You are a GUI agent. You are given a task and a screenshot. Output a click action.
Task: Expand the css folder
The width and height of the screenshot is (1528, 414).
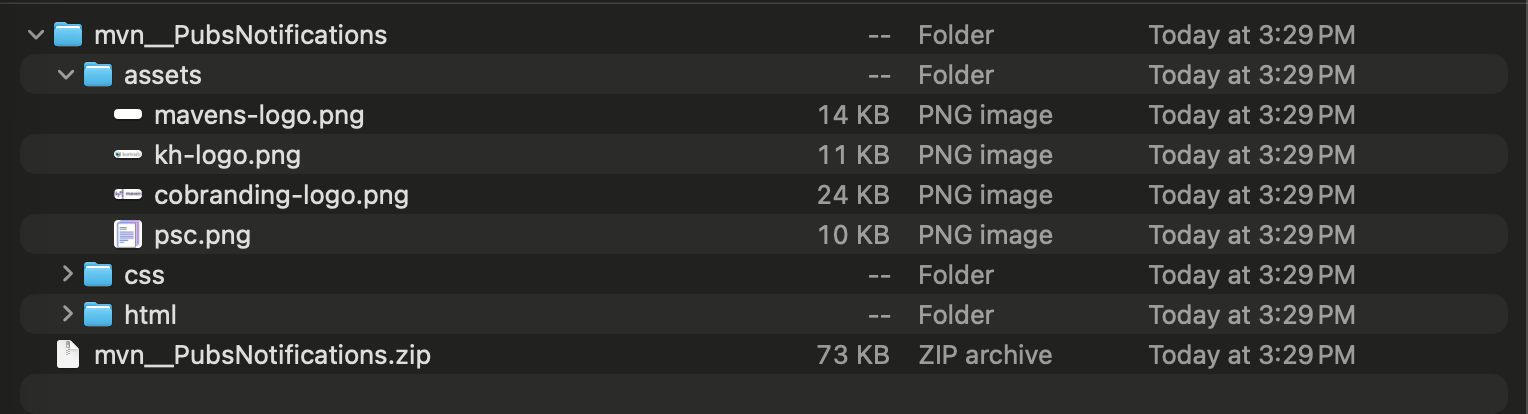[67, 274]
